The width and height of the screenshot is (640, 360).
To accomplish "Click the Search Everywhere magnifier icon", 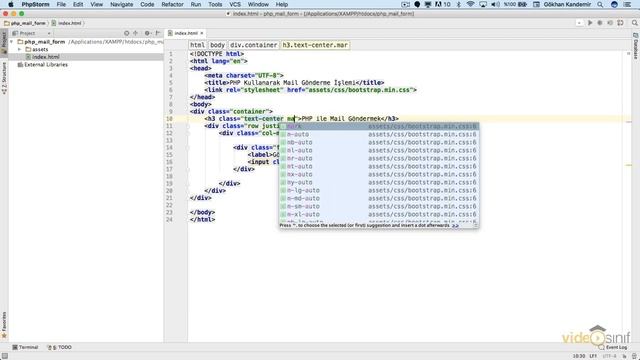I will 635,23.
